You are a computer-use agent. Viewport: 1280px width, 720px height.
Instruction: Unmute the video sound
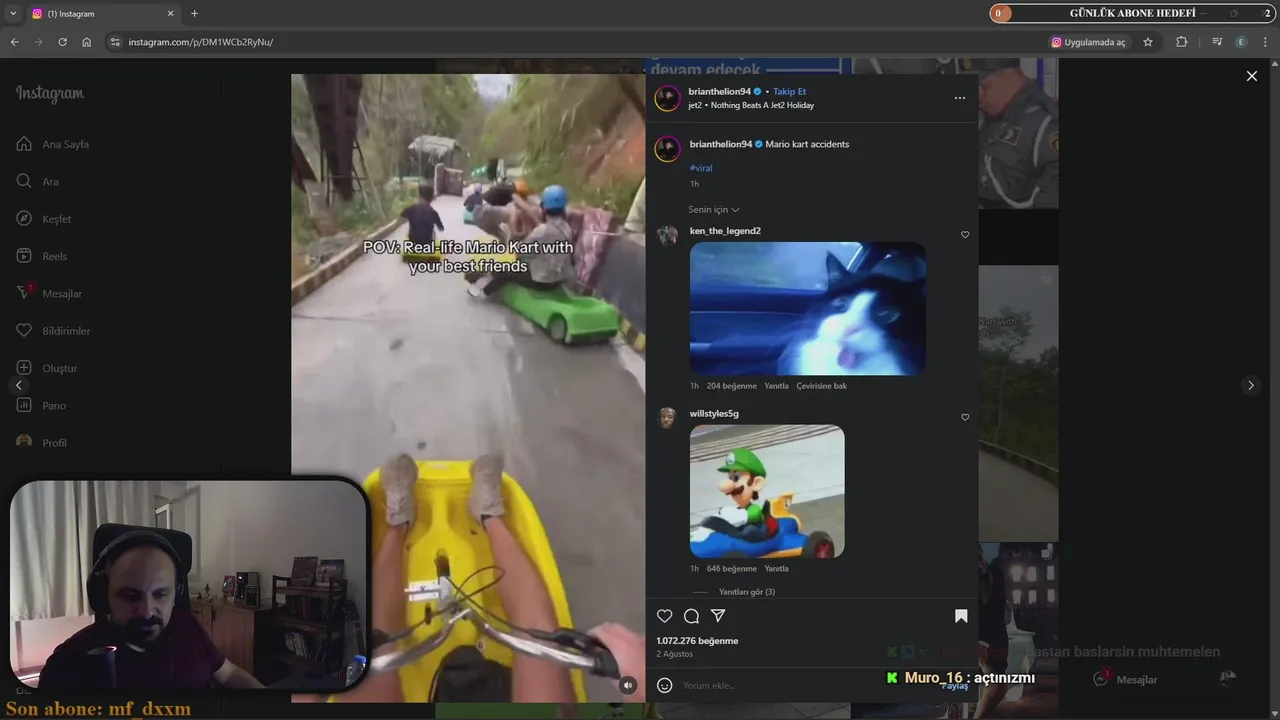[x=628, y=685]
